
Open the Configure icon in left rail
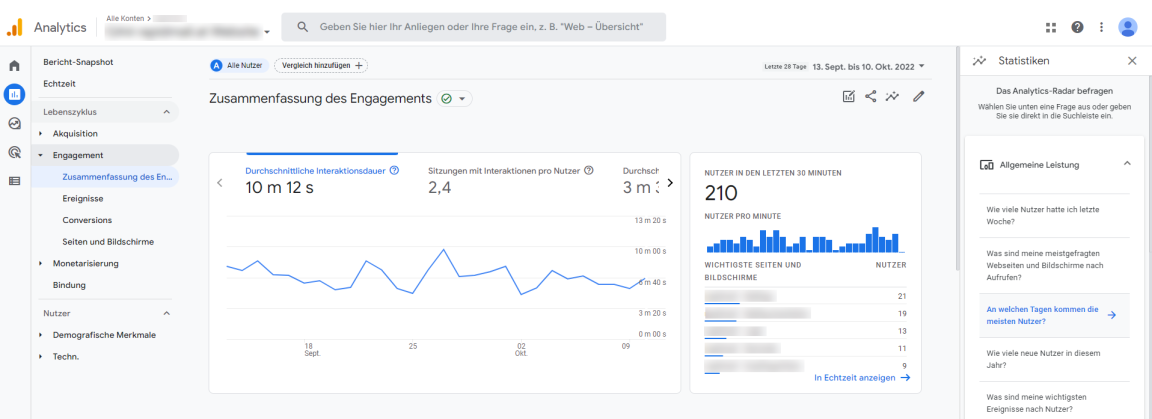point(14,181)
